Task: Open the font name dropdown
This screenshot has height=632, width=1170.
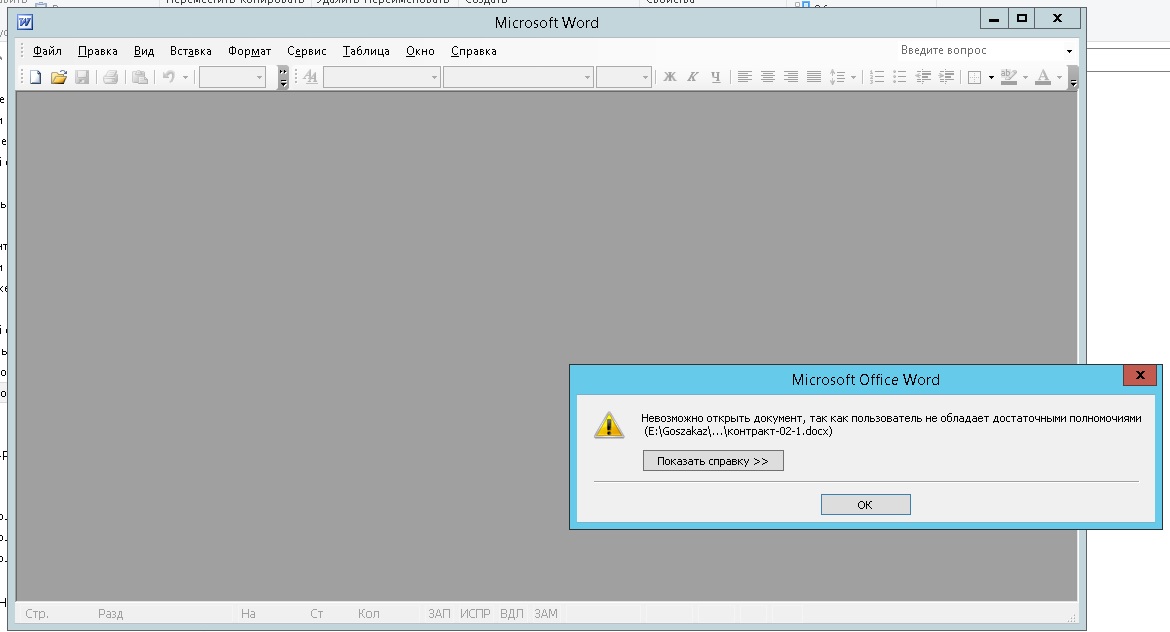Action: pos(587,77)
